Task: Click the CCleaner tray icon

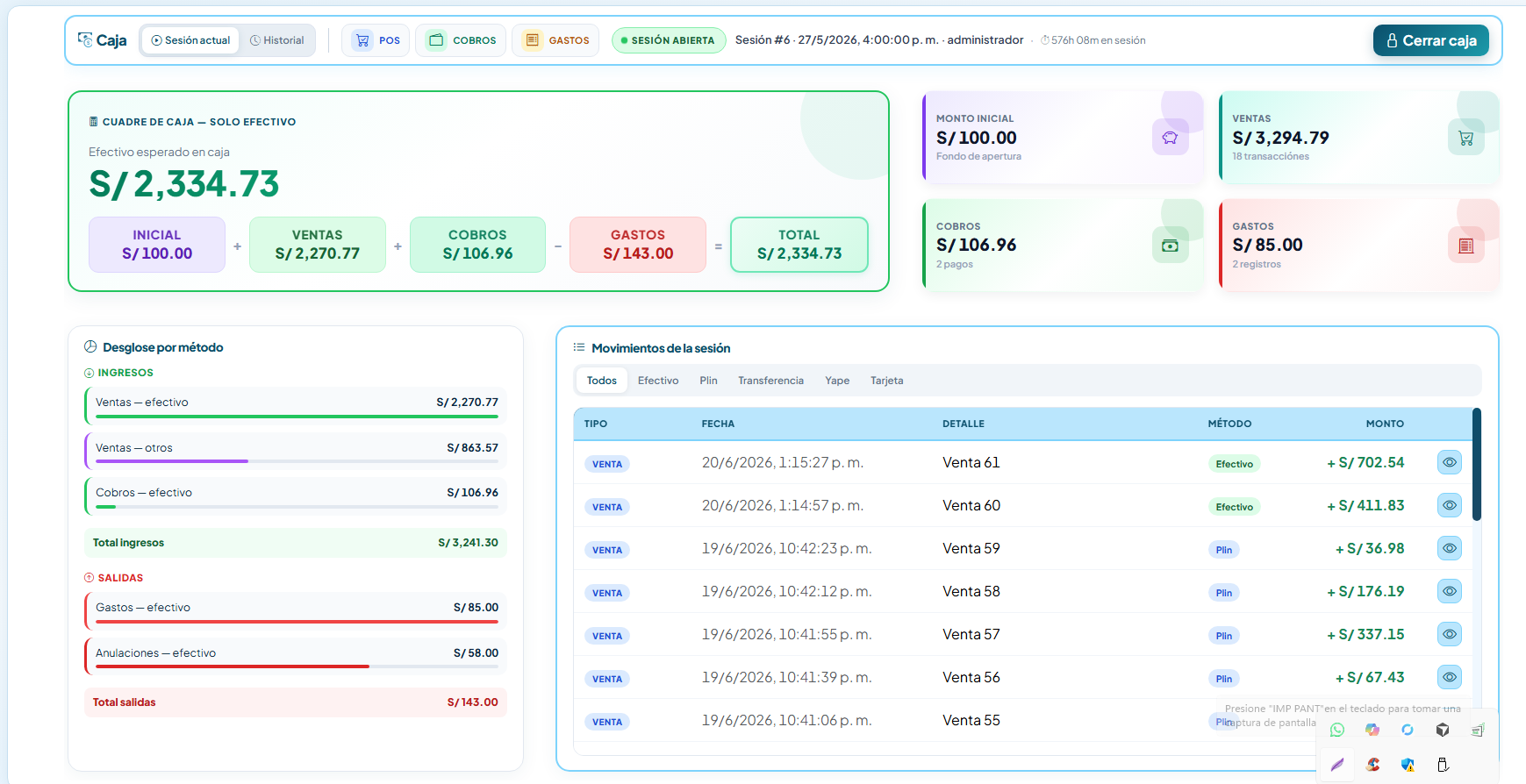Action: point(1372,765)
